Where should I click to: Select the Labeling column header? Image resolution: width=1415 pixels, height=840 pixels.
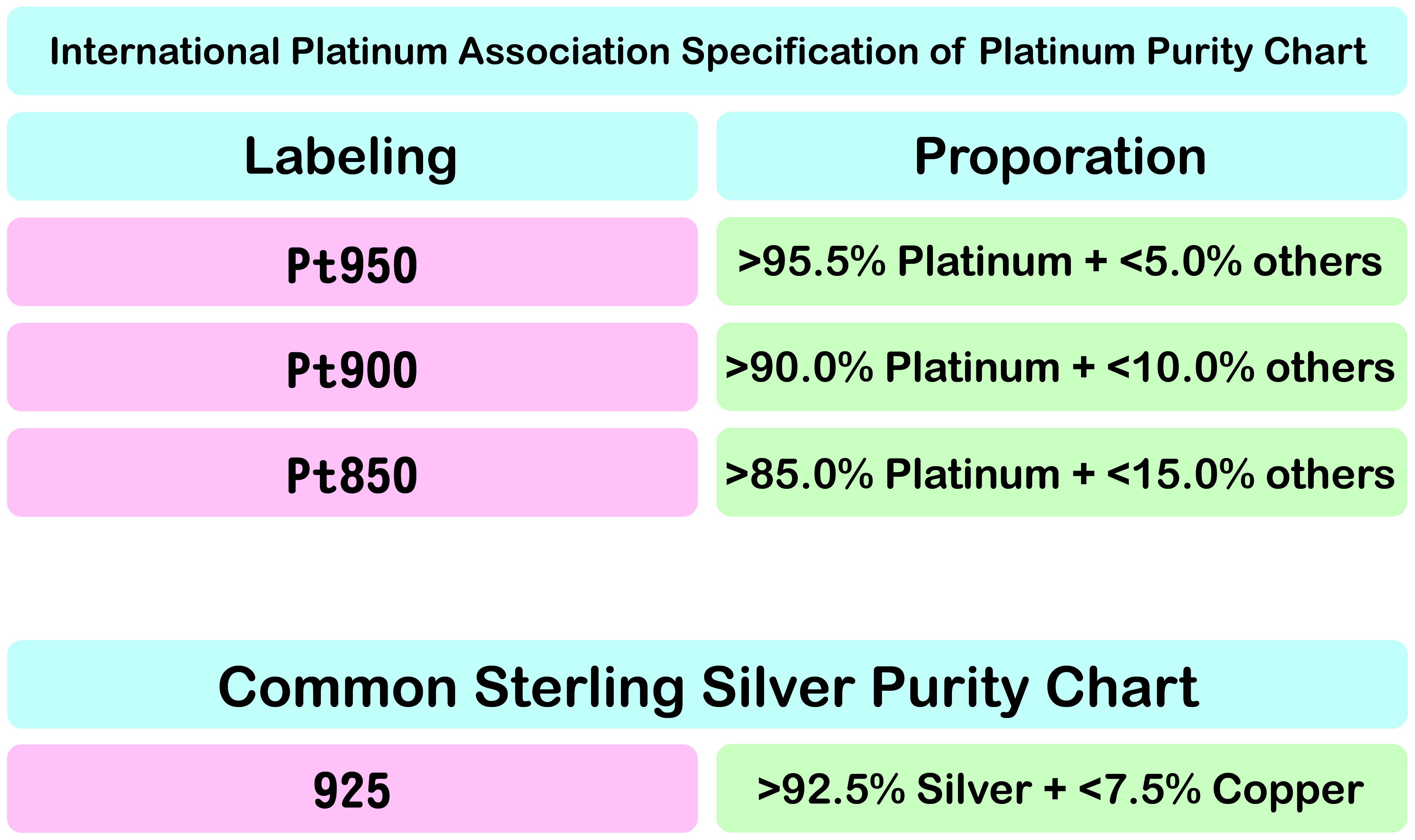(x=351, y=156)
